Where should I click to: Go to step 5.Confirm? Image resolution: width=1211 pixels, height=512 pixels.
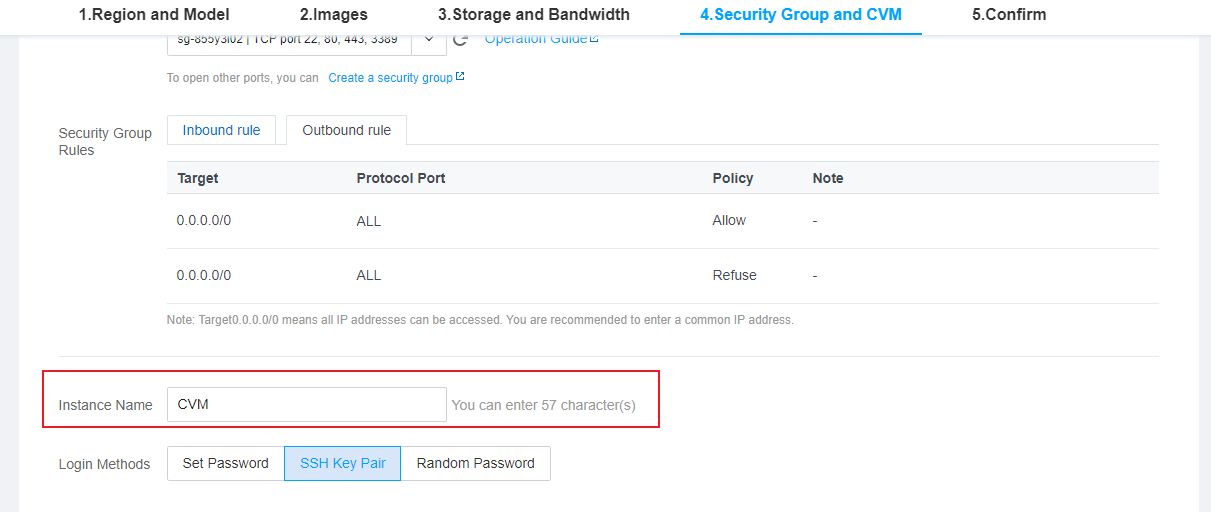(x=1009, y=15)
